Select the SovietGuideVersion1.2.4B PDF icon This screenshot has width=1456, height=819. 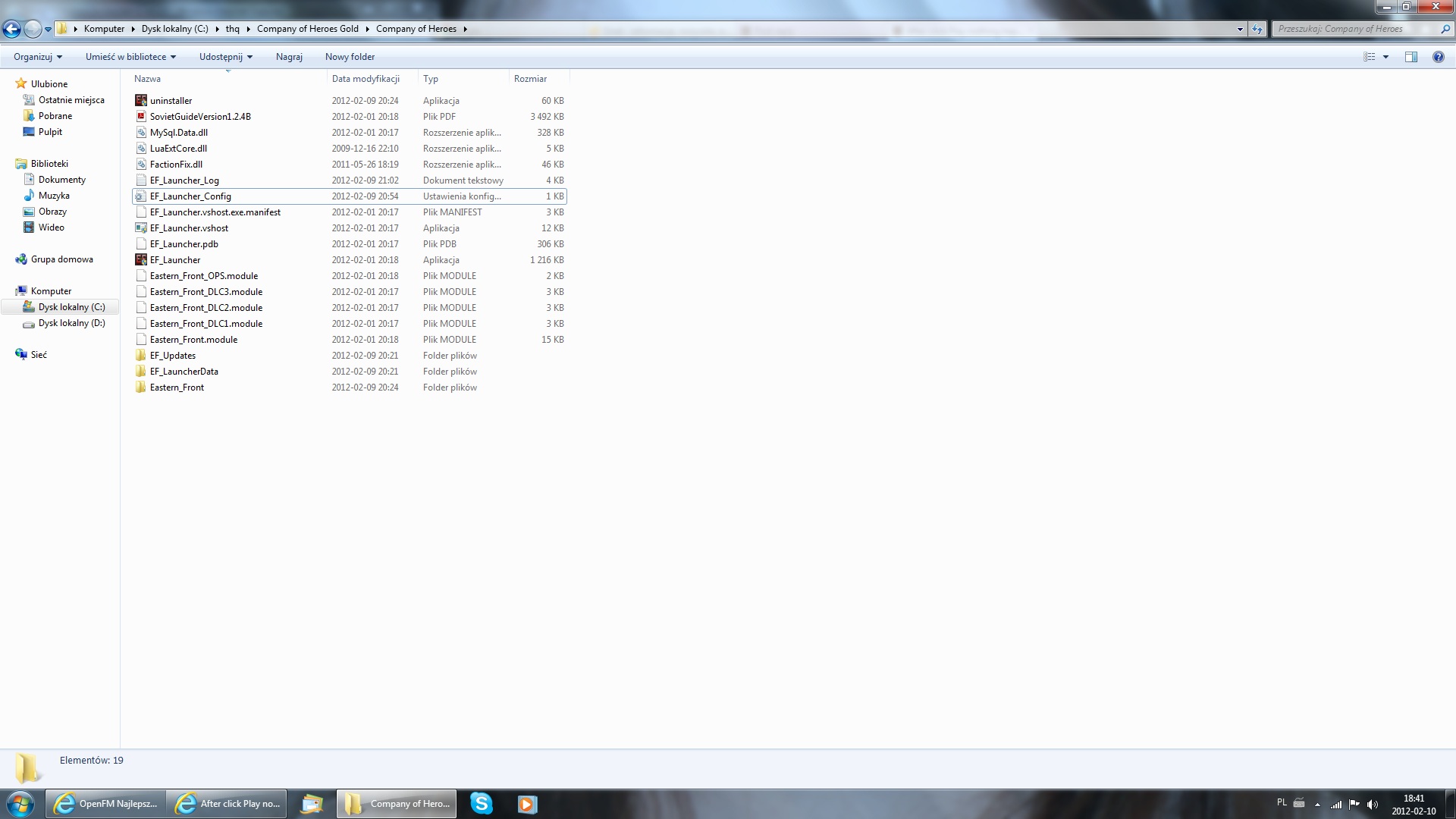140,117
